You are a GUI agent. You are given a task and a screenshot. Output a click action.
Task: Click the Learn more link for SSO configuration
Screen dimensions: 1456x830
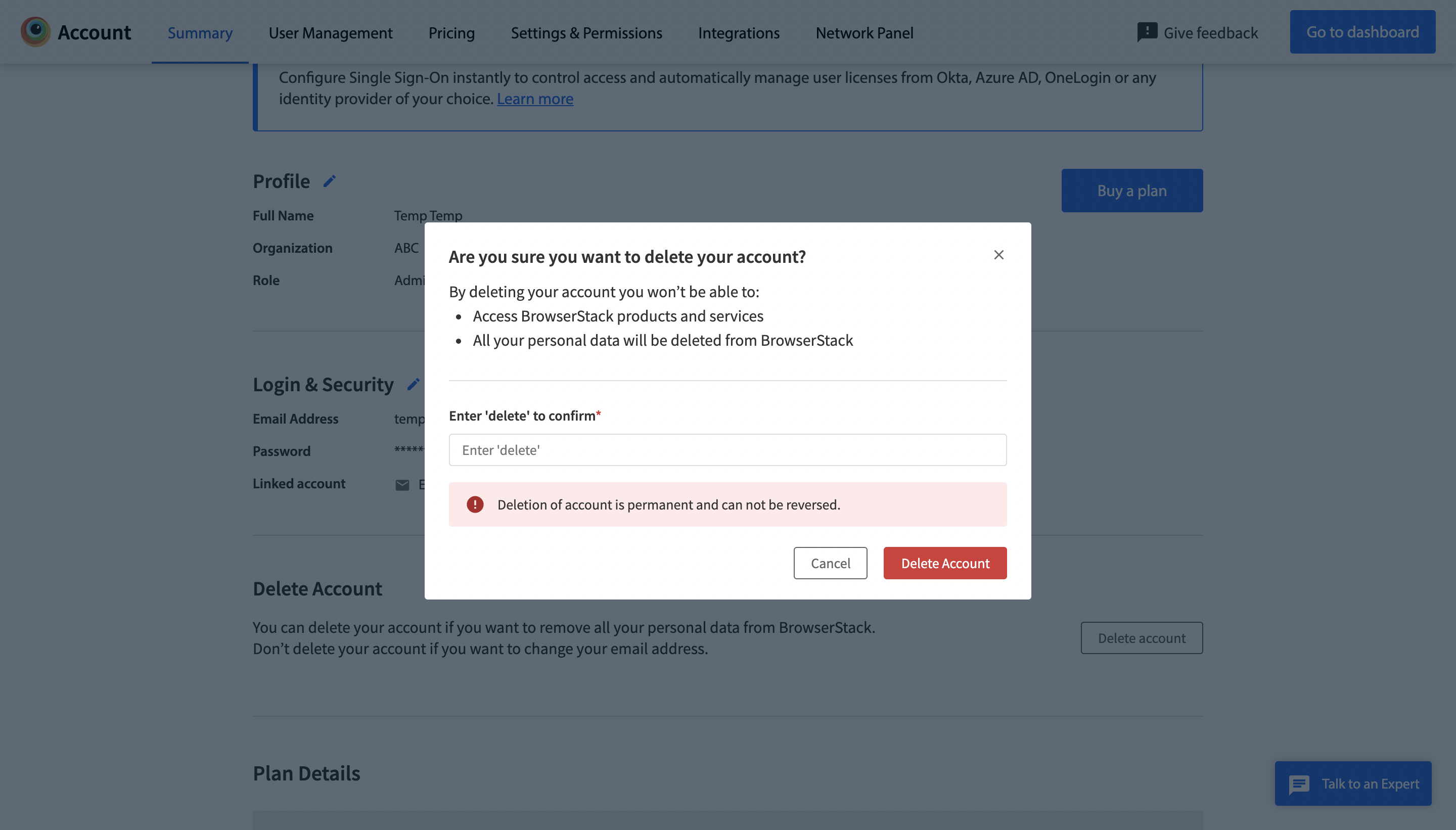coord(535,98)
